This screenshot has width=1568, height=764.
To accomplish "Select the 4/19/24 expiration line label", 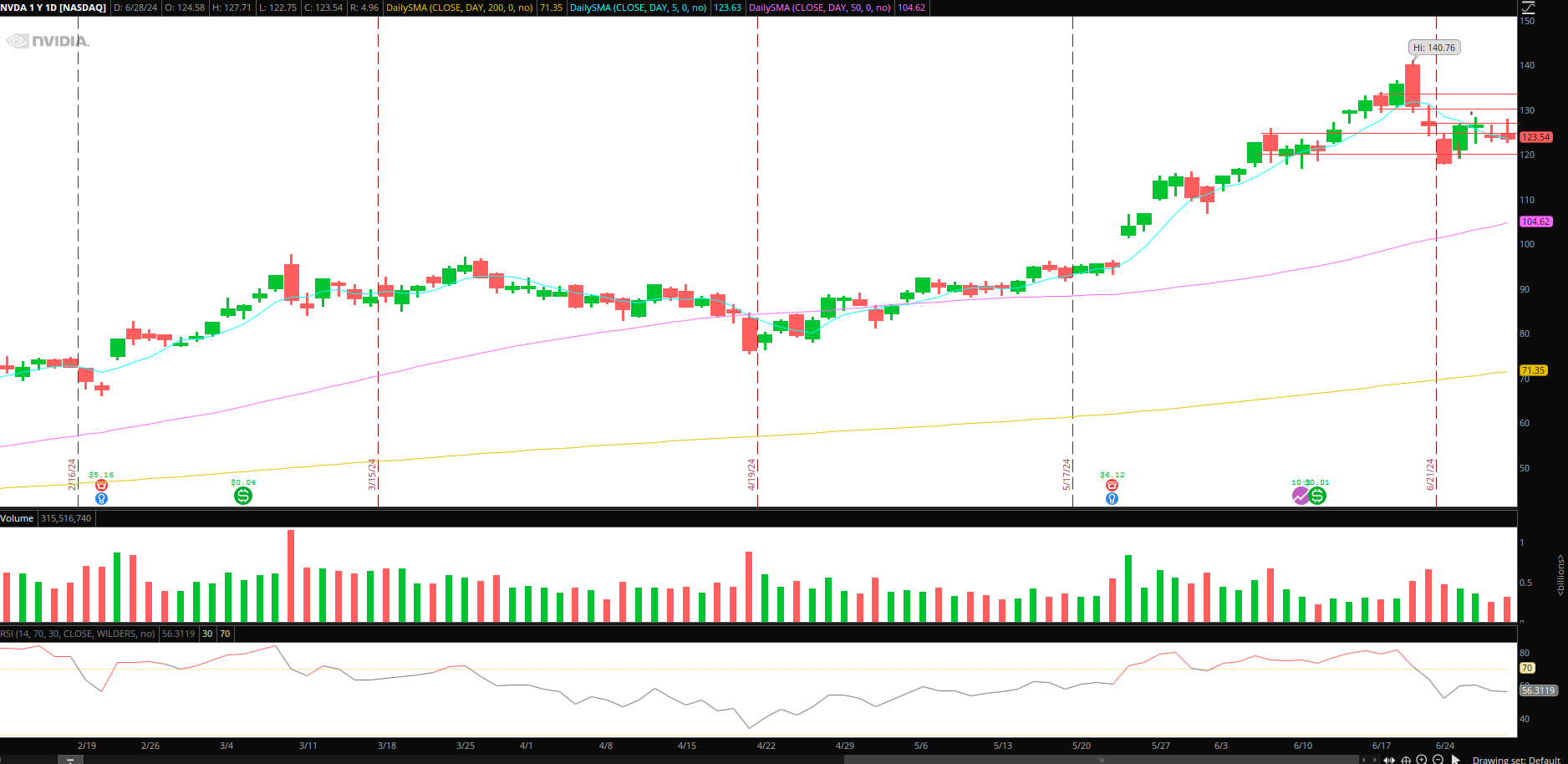I will coord(751,474).
